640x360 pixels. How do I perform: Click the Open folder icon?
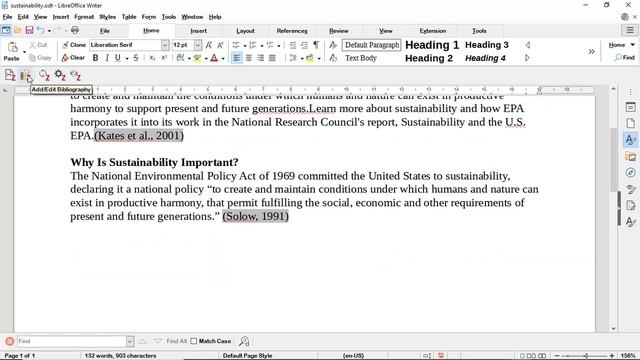18,30
